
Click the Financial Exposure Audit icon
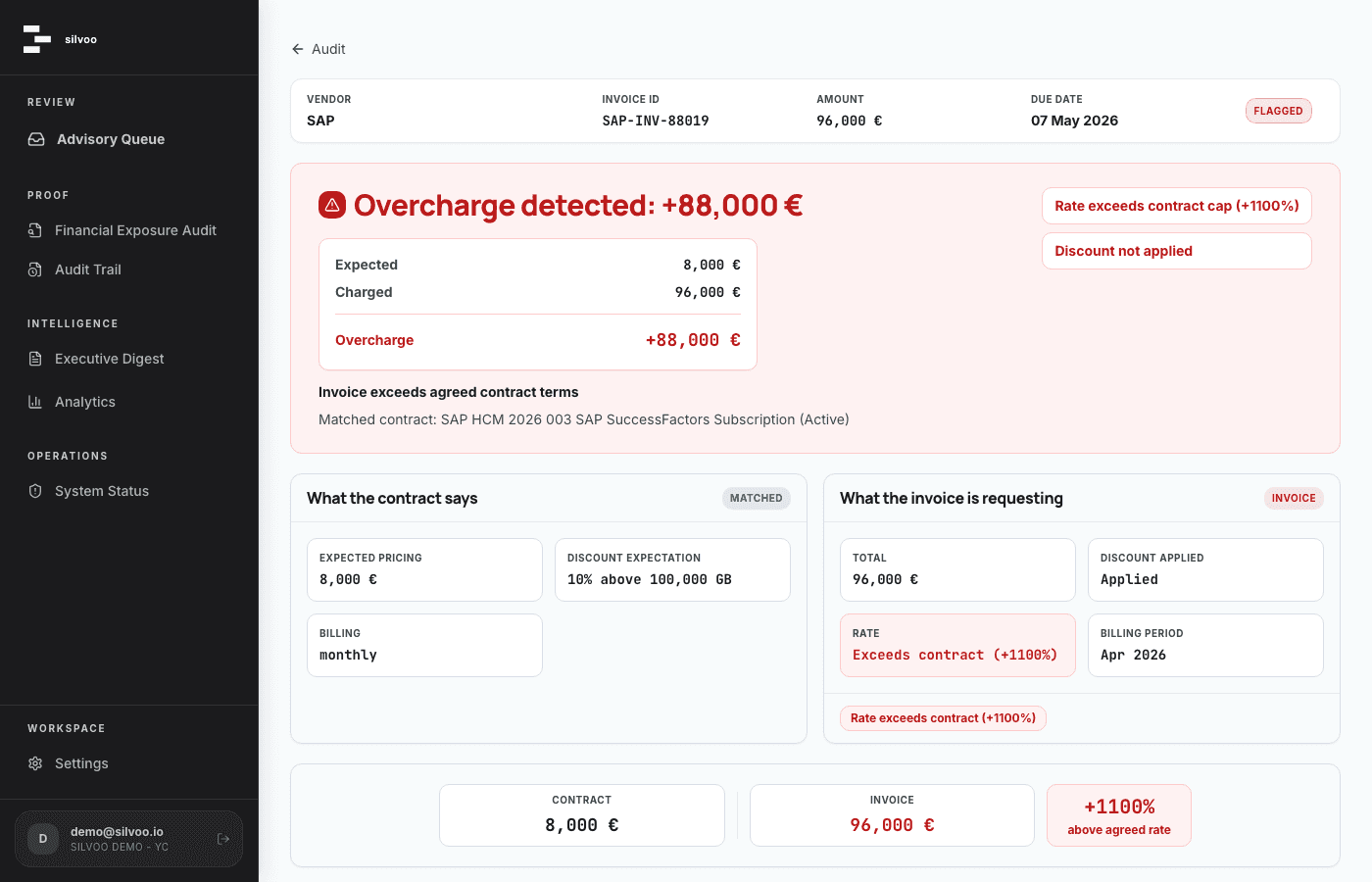(x=35, y=230)
